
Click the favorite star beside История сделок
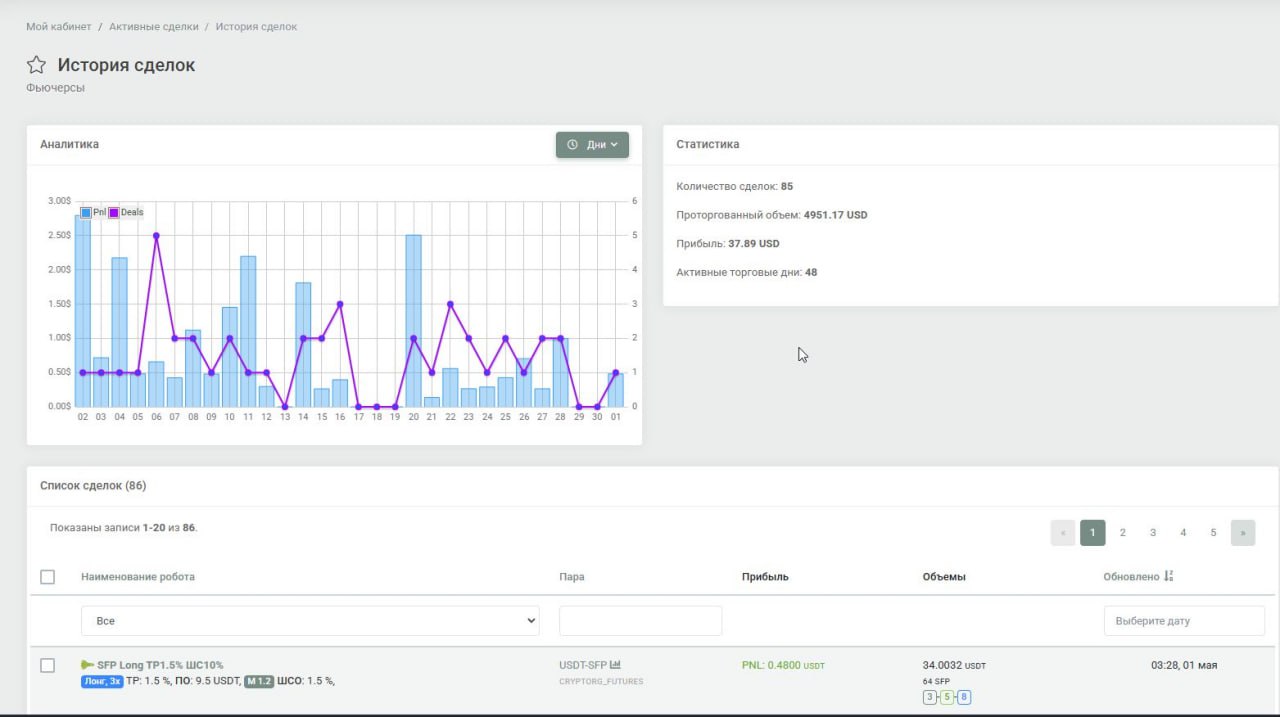36,65
